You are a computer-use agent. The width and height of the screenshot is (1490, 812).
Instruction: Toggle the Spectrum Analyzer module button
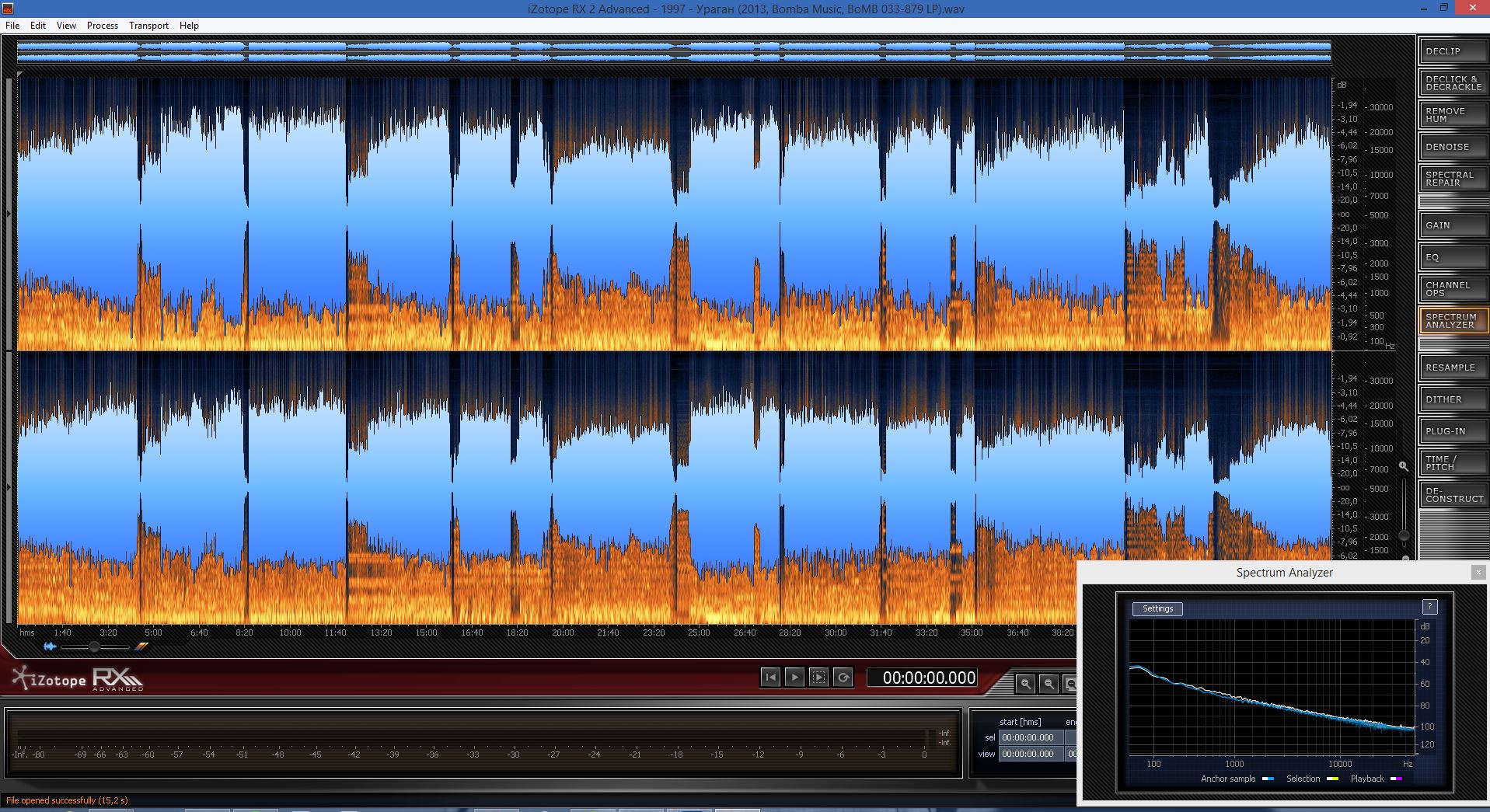tap(1453, 321)
